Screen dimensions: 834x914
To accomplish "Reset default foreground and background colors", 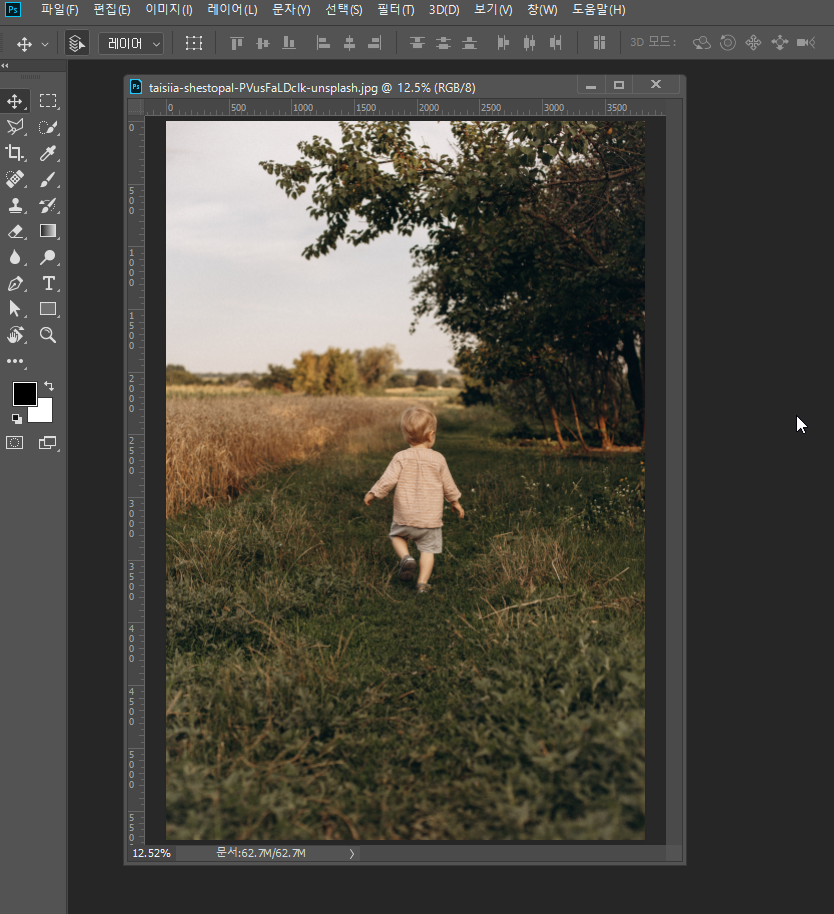I will [x=16, y=419].
